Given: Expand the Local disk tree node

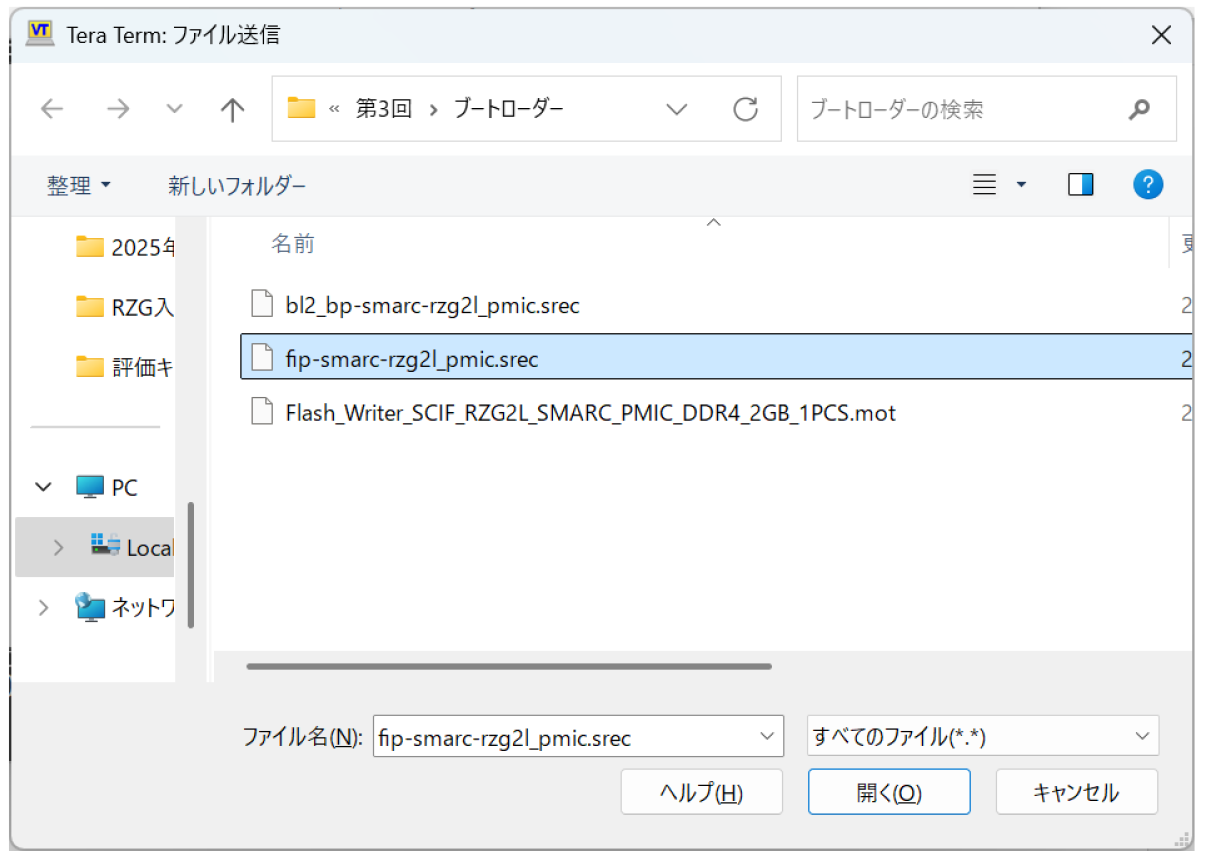Looking at the screenshot, I should tap(59, 547).
